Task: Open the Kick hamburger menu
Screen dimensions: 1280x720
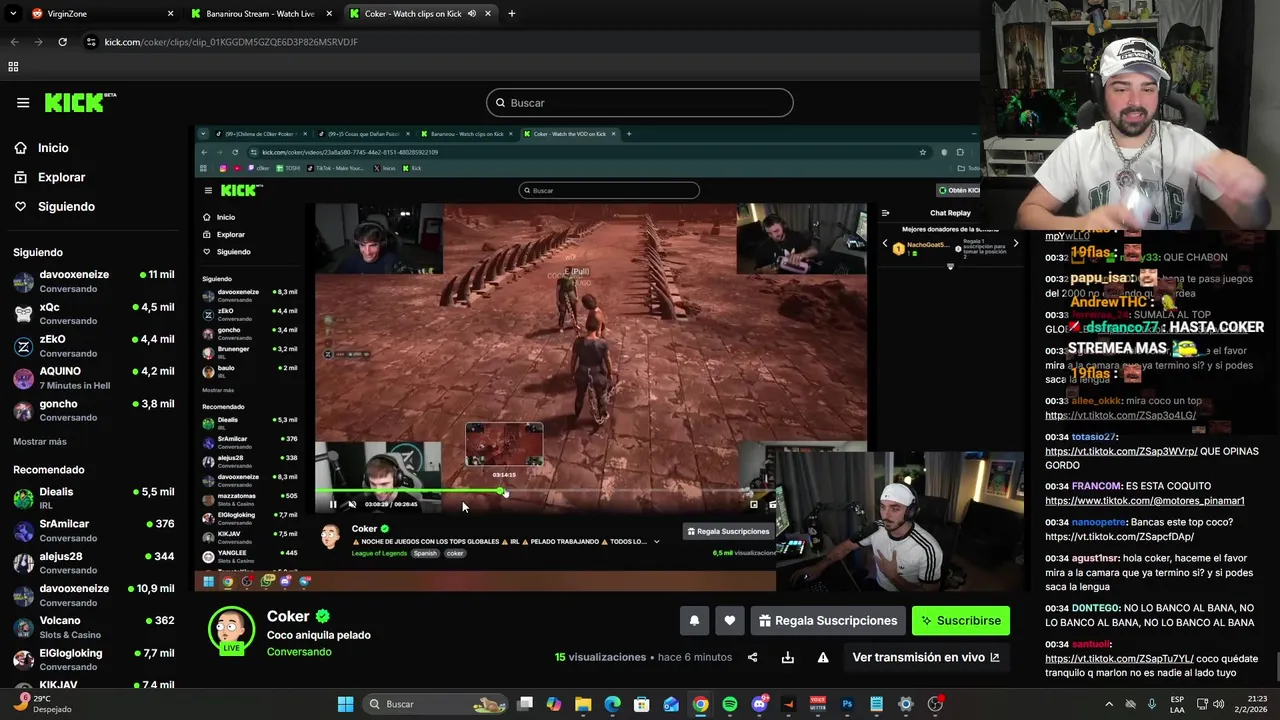Action: [23, 102]
